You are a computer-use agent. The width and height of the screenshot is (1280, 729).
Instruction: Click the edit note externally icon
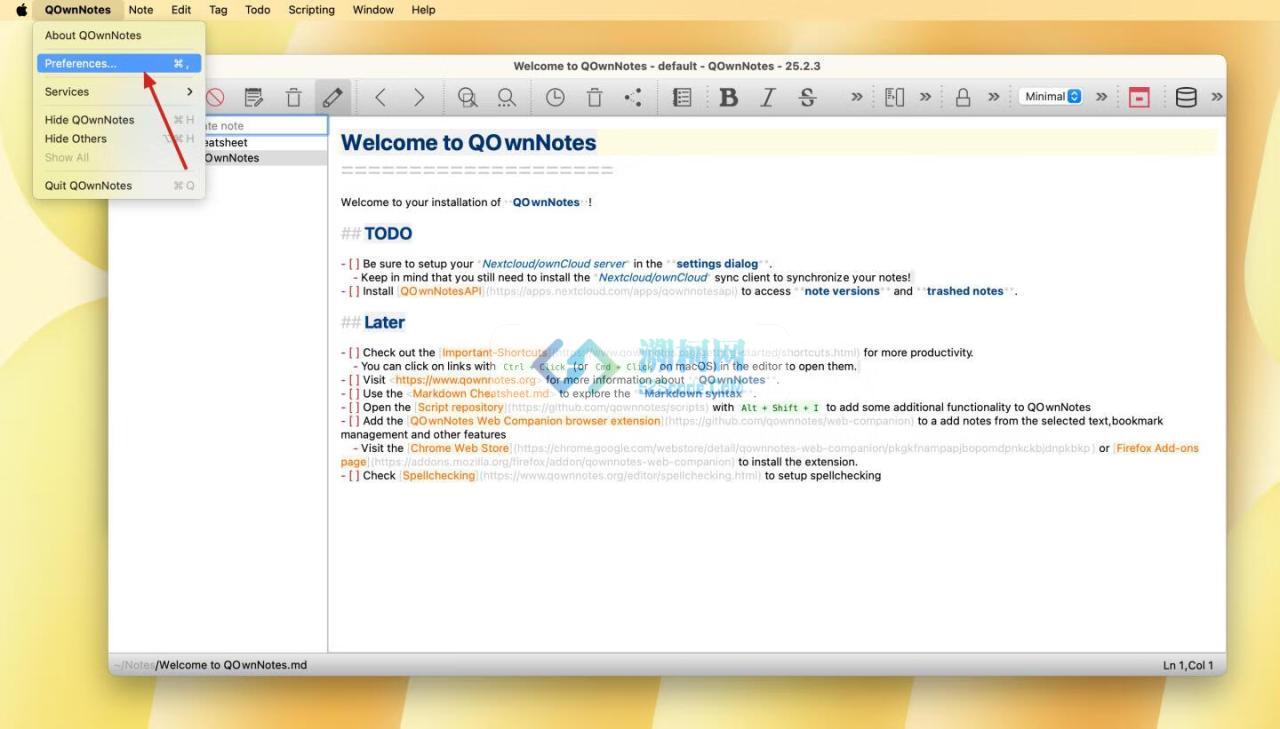pos(254,97)
